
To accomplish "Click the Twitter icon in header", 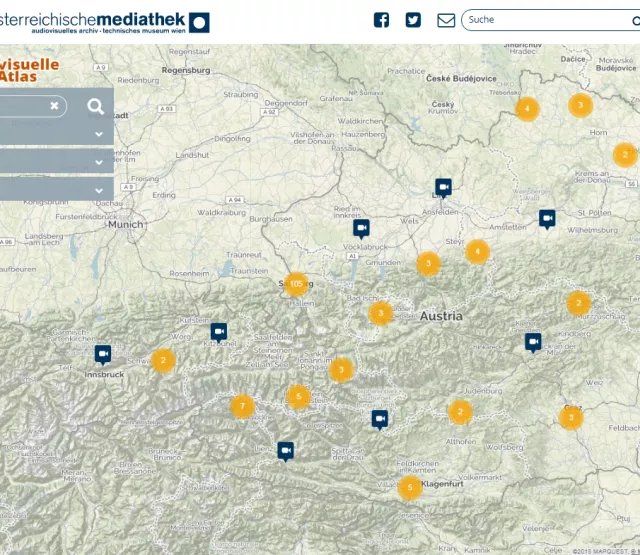I will pos(413,20).
